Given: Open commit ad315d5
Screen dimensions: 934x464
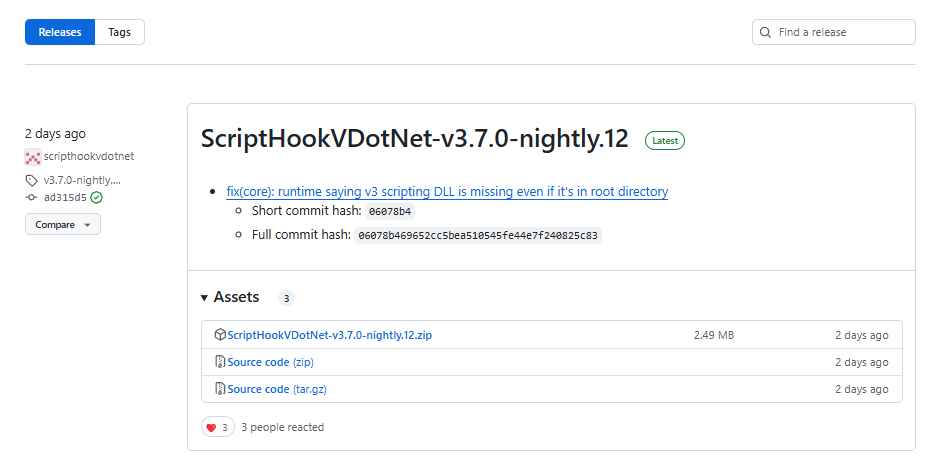Looking at the screenshot, I should pos(65,198).
